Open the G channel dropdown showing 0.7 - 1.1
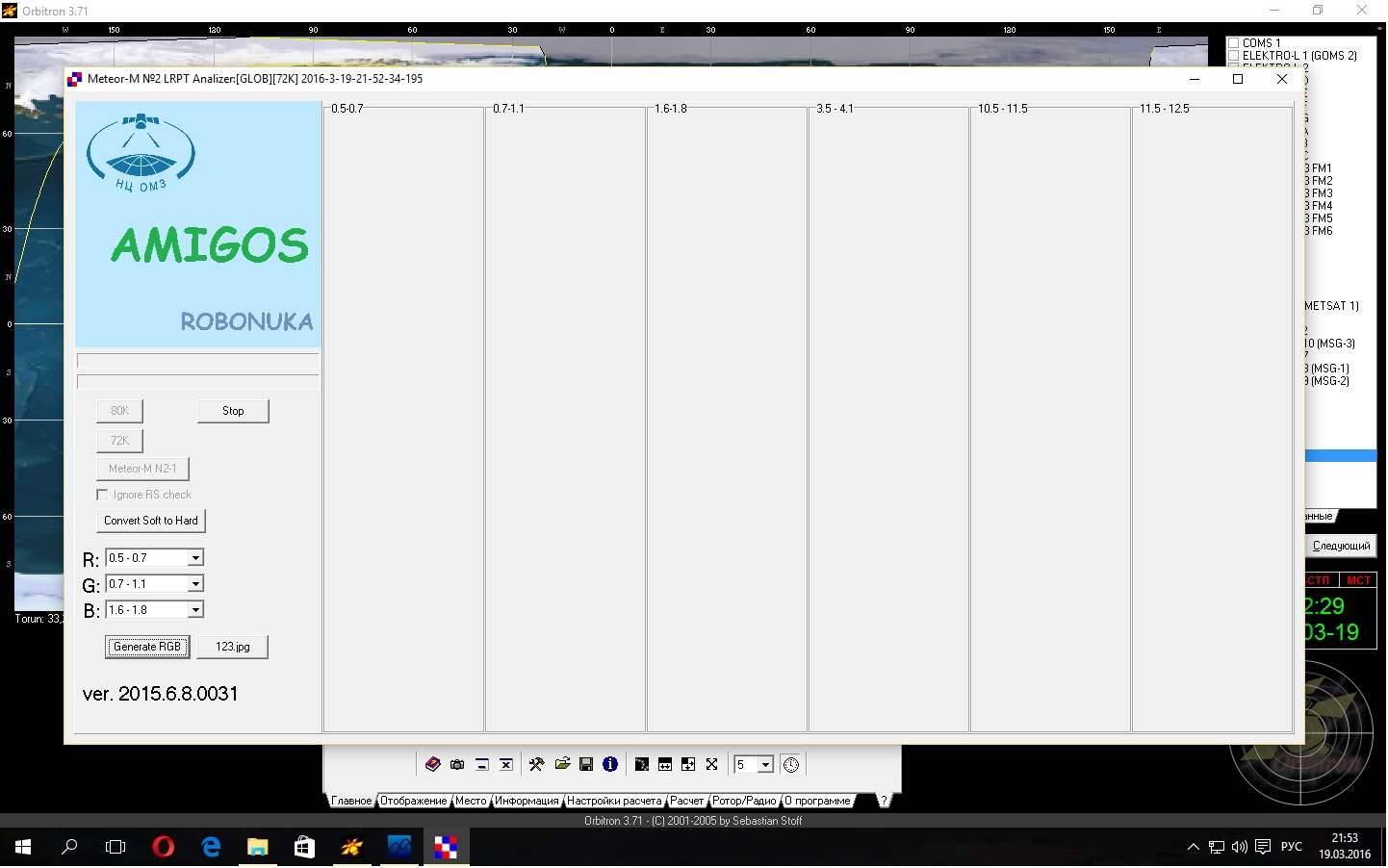This screenshot has height=868, width=1388. [x=154, y=584]
